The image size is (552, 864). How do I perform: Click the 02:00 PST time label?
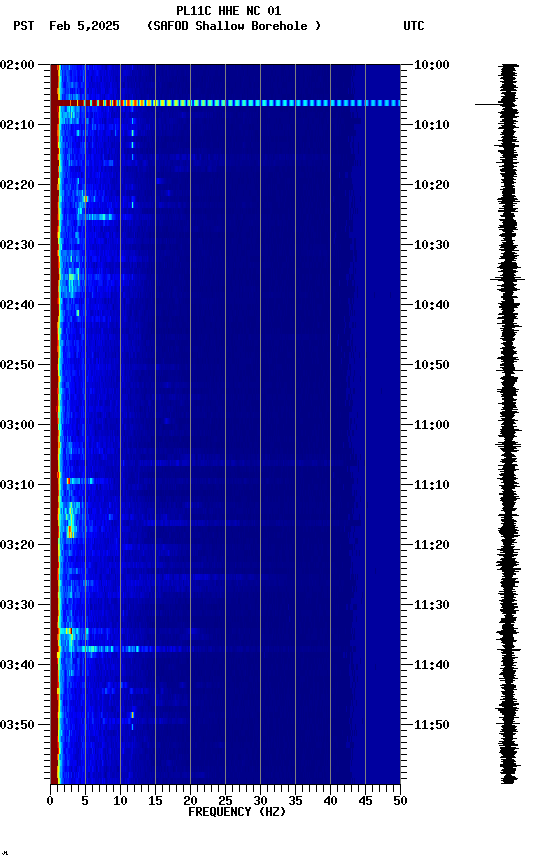coord(17,65)
